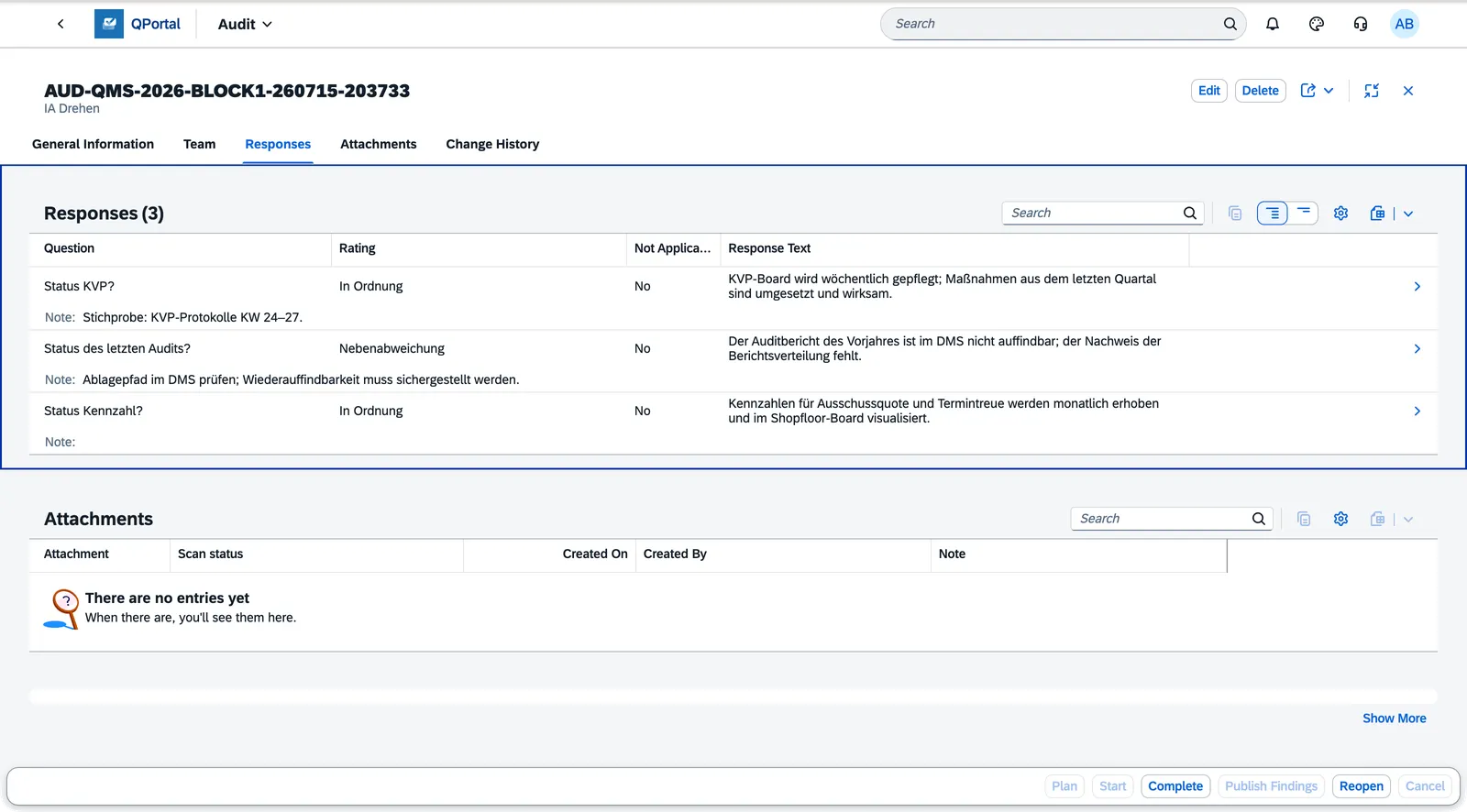Open Responses table settings gear
1467x812 pixels.
tap(1340, 214)
